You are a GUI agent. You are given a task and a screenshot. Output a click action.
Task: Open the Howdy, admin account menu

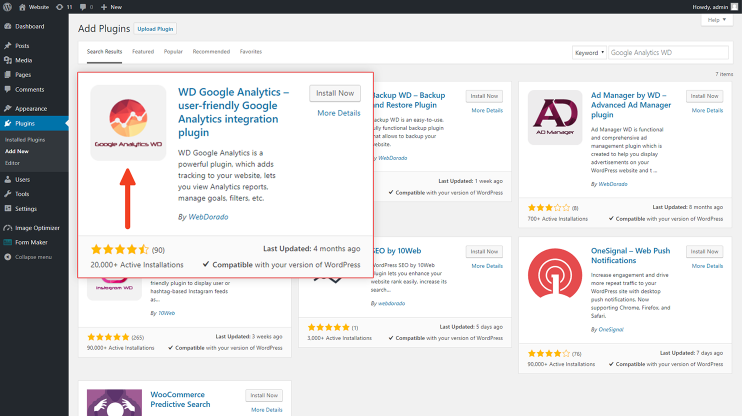pyautogui.click(x=715, y=7)
